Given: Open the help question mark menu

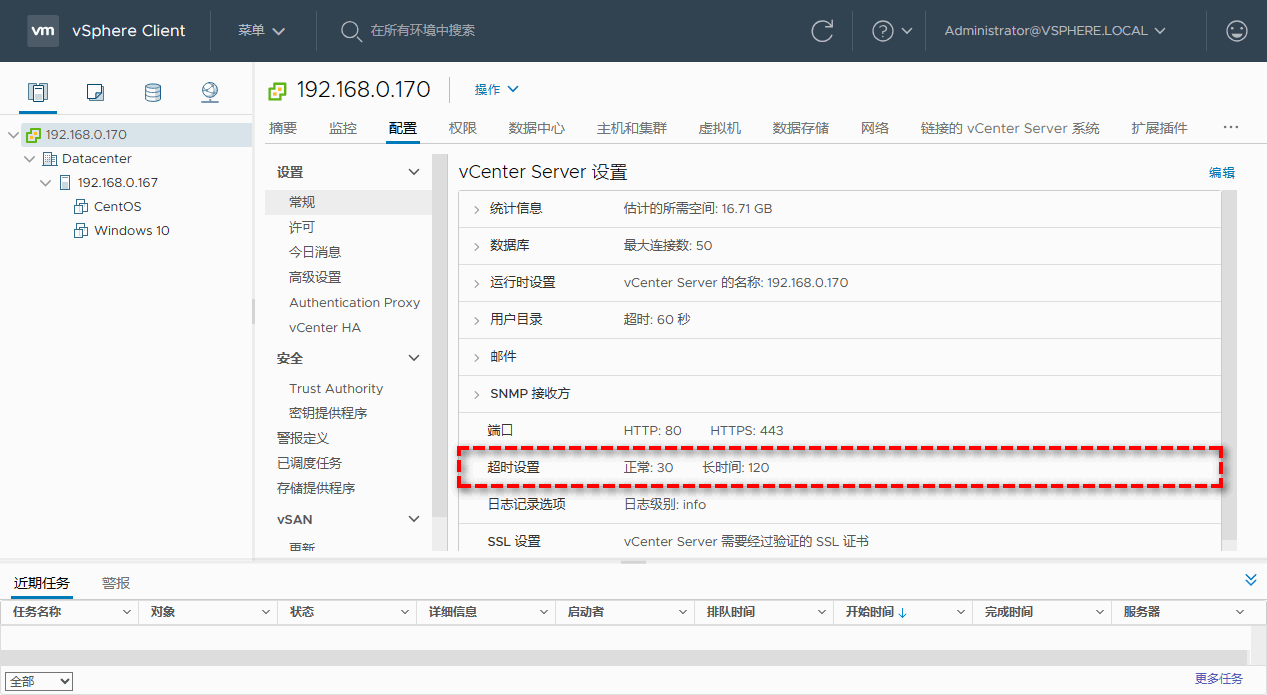Looking at the screenshot, I should (x=891, y=31).
